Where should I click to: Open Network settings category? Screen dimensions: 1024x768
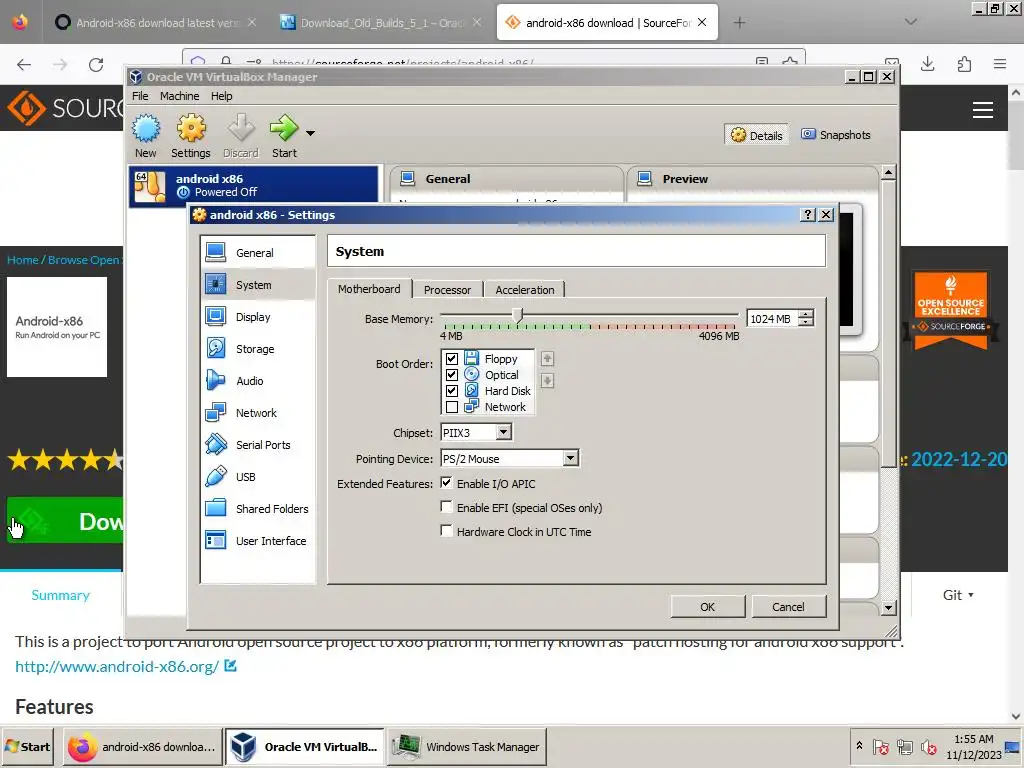[x=258, y=413]
